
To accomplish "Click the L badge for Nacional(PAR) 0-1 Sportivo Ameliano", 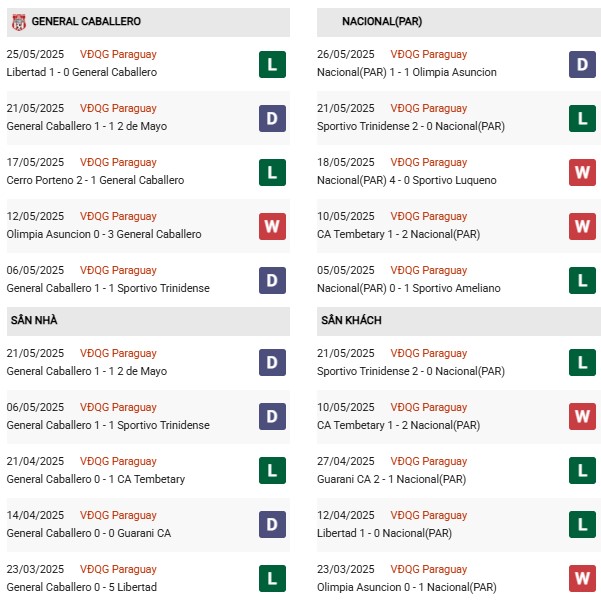I will 582,280.
